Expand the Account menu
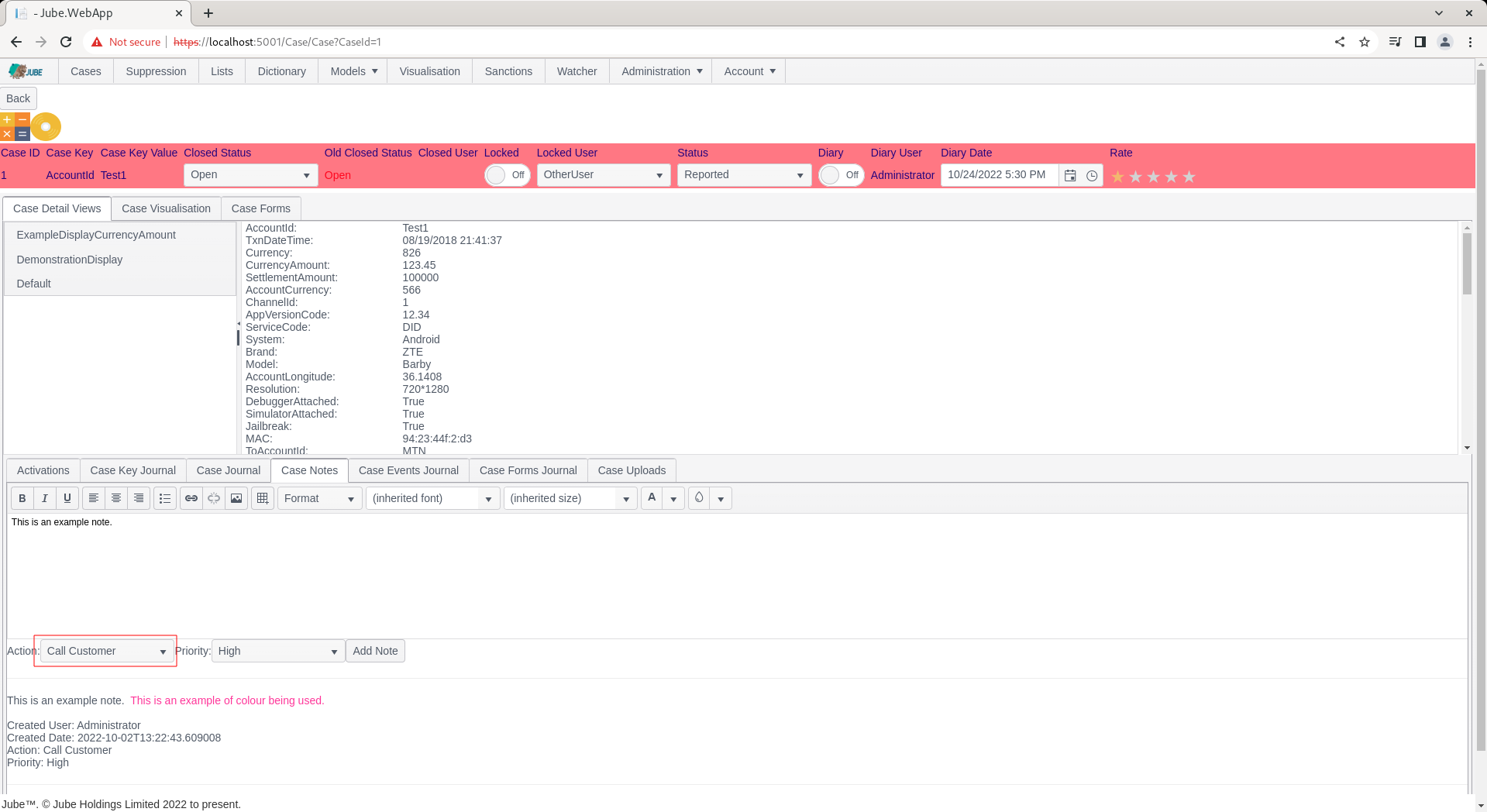Screen dimensions: 1487x812 749,71
